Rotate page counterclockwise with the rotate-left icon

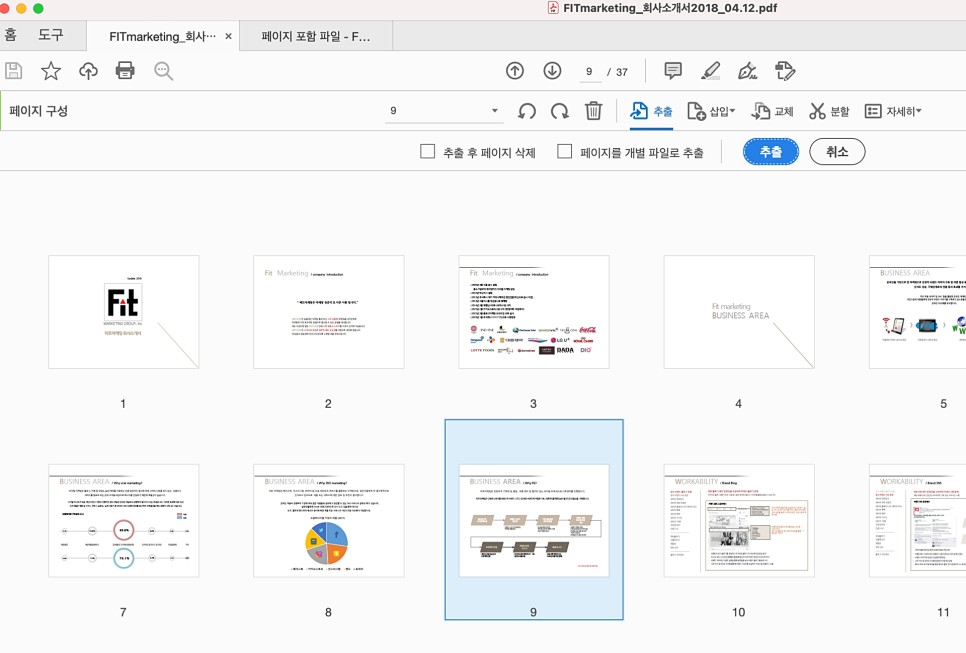click(x=528, y=111)
